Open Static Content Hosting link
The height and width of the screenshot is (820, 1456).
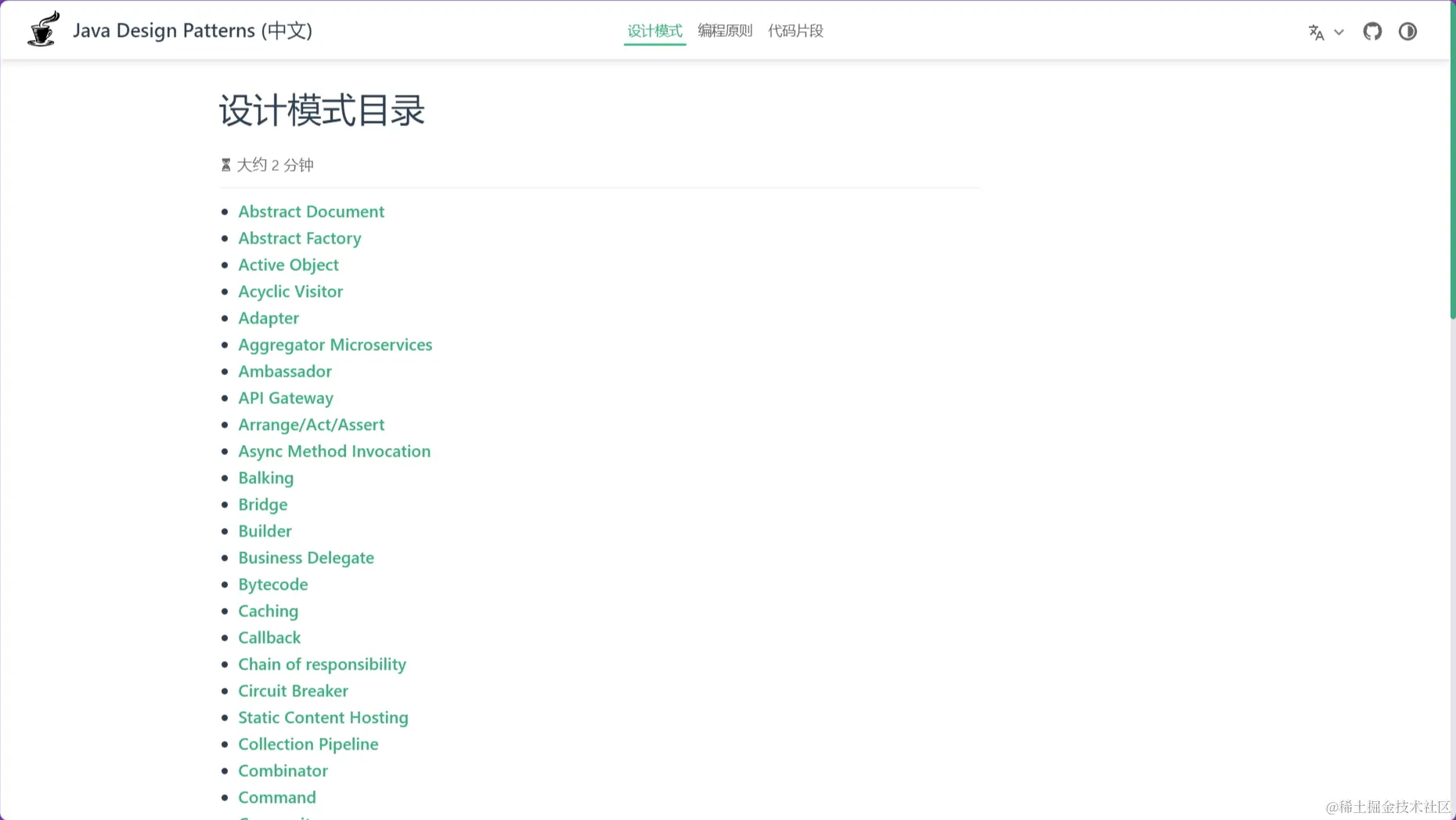[323, 717]
